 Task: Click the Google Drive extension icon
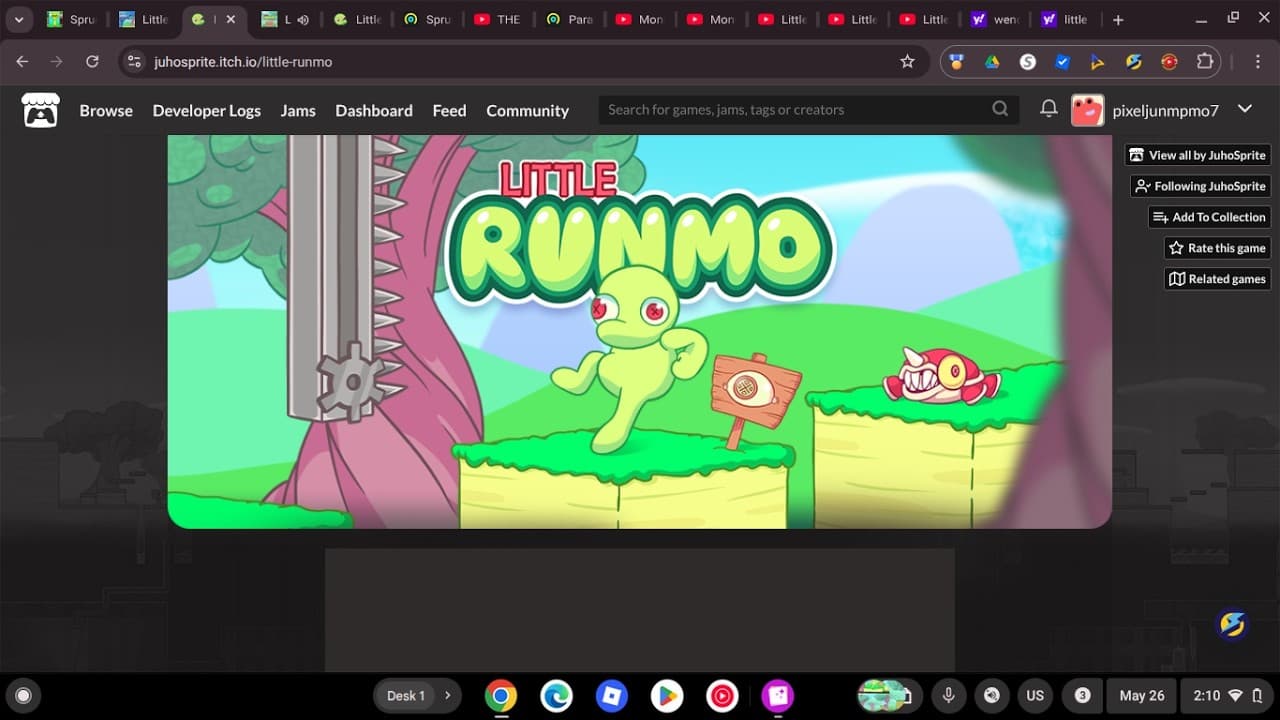coord(992,61)
